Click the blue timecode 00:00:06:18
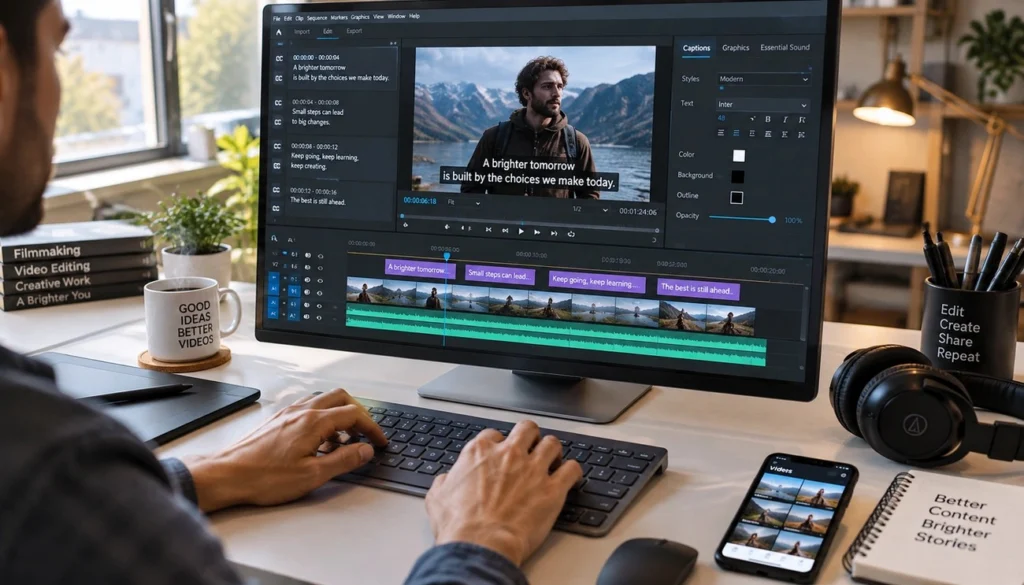Image resolution: width=1024 pixels, height=585 pixels. tap(420, 201)
